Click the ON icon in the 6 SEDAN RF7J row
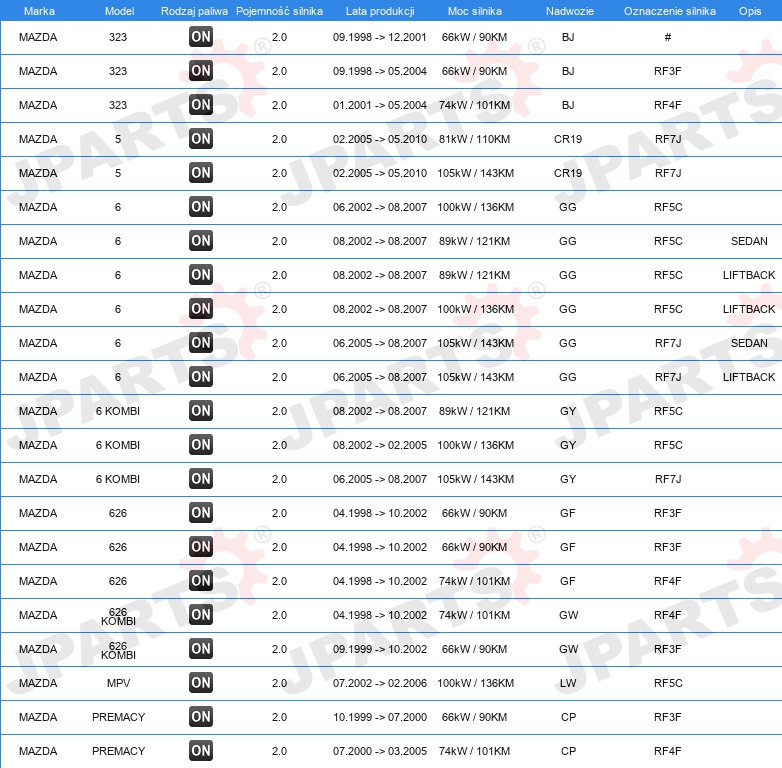Screen dimensions: 782x768 pos(201,343)
